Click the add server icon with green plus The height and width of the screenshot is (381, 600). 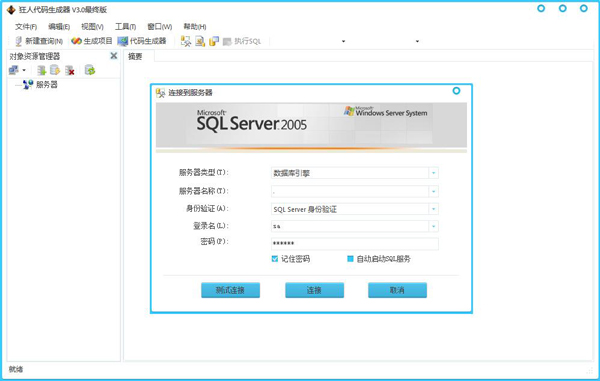click(x=41, y=70)
